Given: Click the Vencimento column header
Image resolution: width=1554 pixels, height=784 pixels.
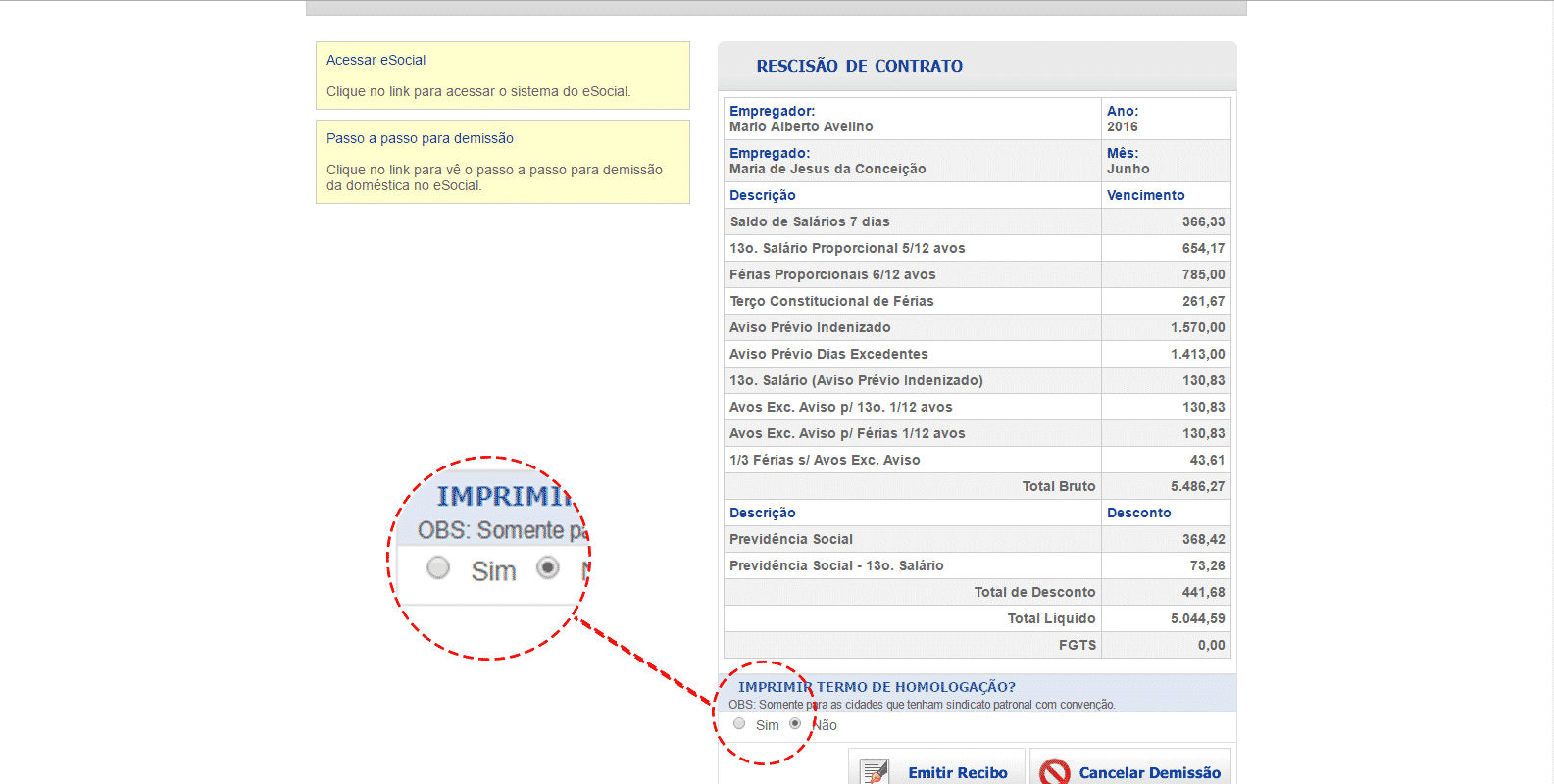Looking at the screenshot, I should pos(1145,195).
